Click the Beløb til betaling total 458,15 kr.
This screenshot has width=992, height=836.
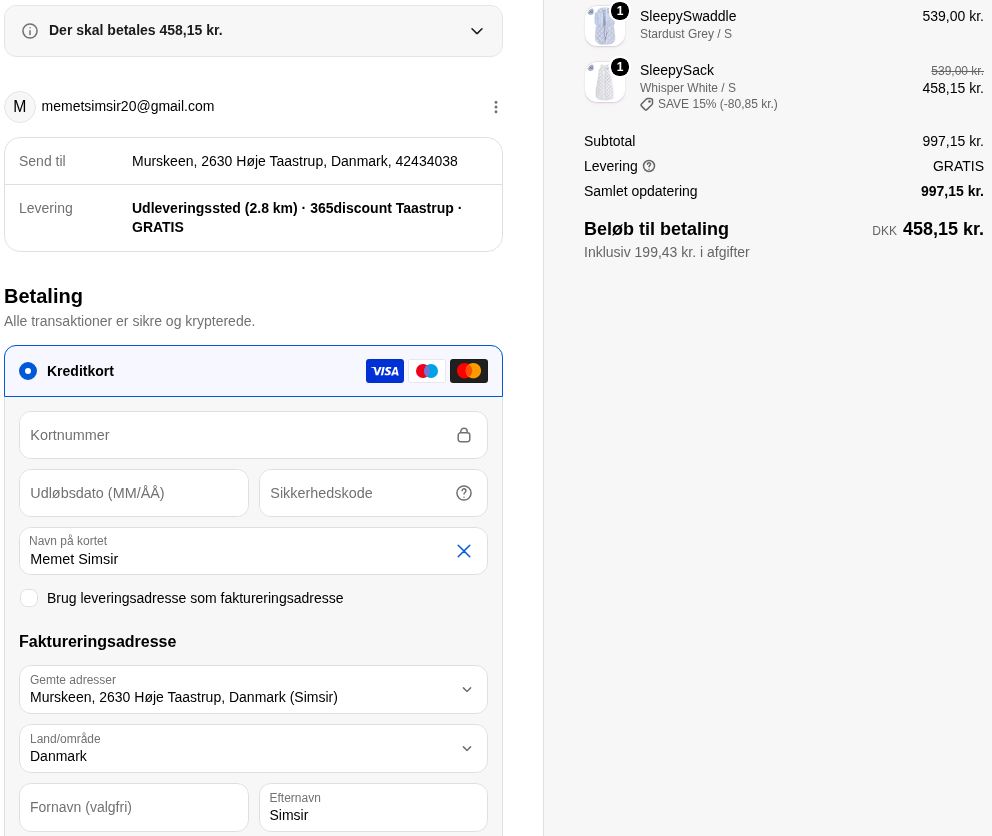click(943, 229)
